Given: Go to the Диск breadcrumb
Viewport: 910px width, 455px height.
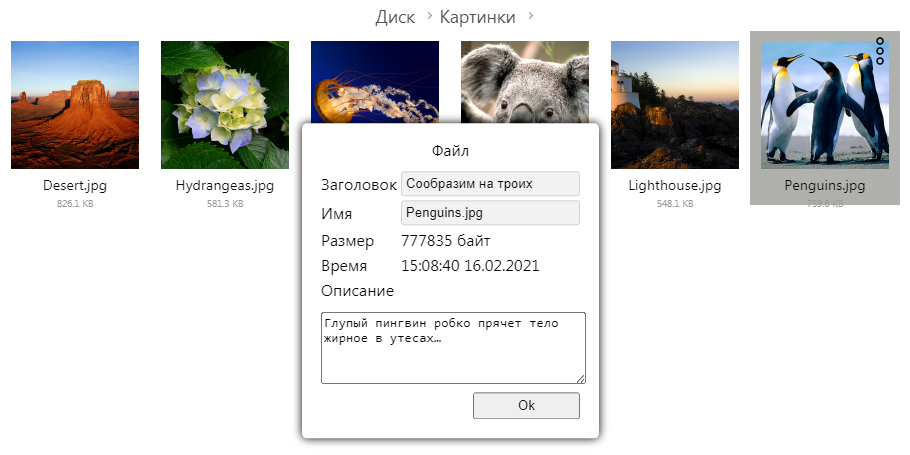Looking at the screenshot, I should pos(395,17).
